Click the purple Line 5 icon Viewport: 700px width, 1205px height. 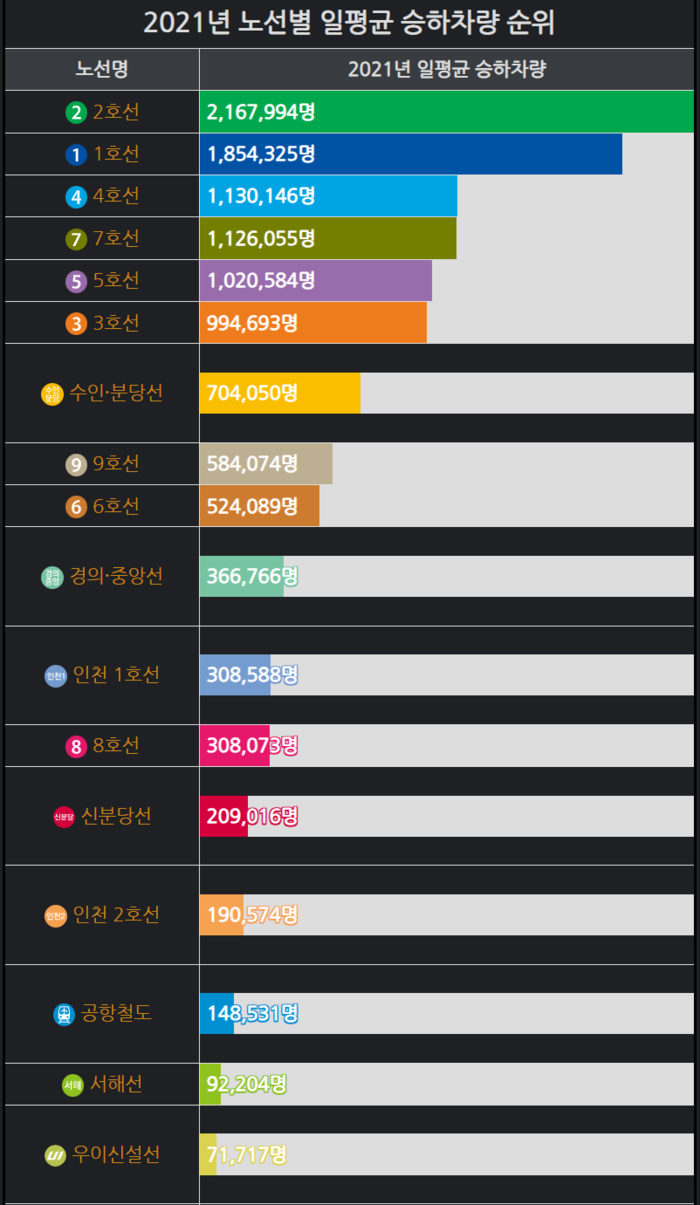pos(76,281)
